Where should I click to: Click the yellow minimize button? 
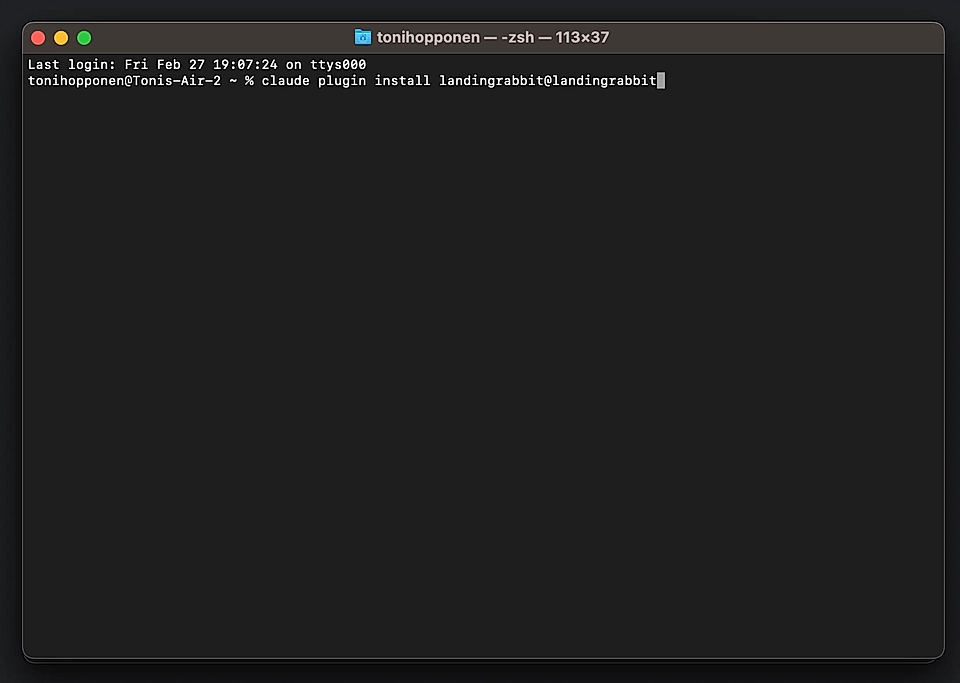[x=61, y=37]
